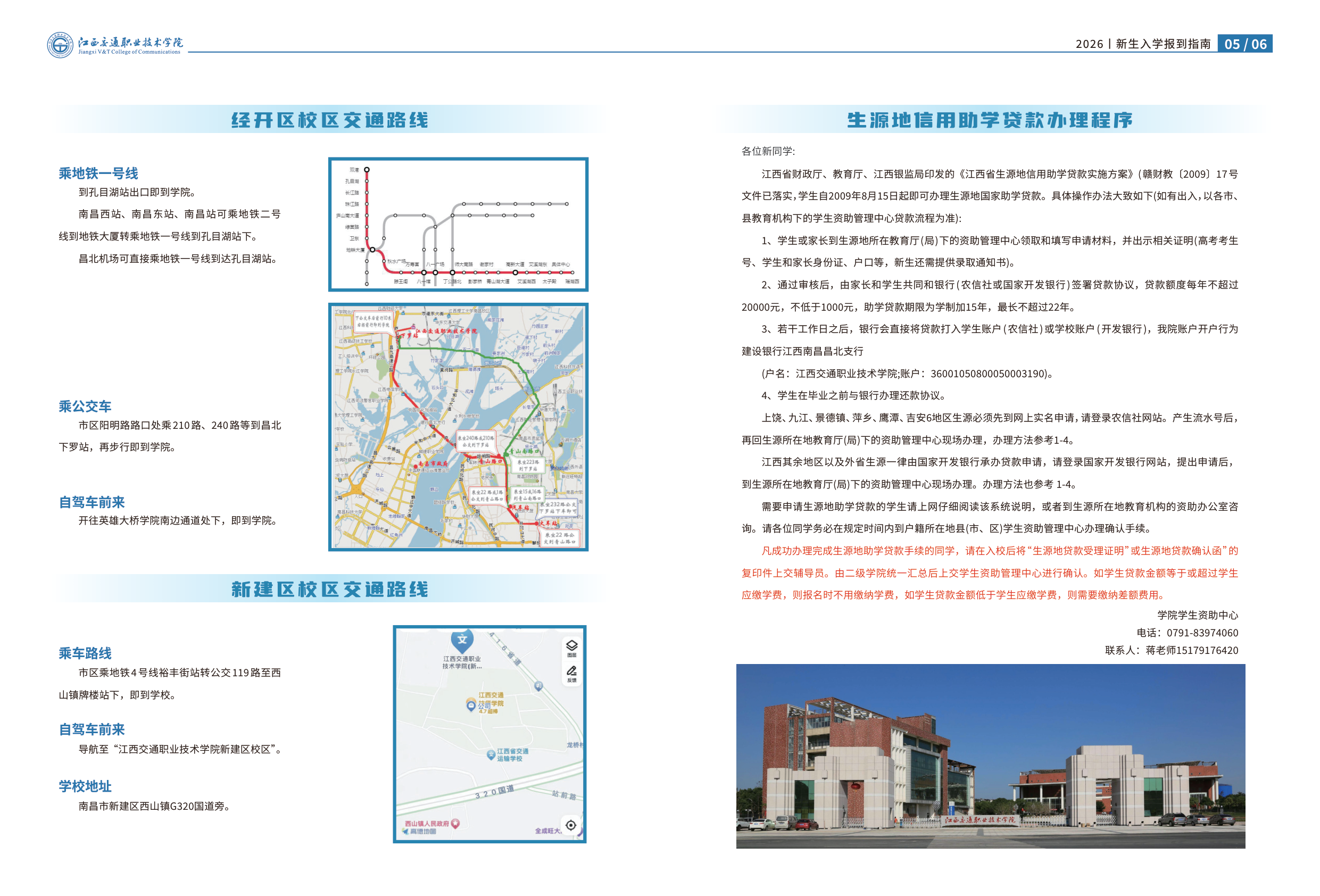Image resolution: width=1320 pixels, height=896 pixels.
Task: Click the Jiangxi V&T College of Communications text
Action: [129, 52]
